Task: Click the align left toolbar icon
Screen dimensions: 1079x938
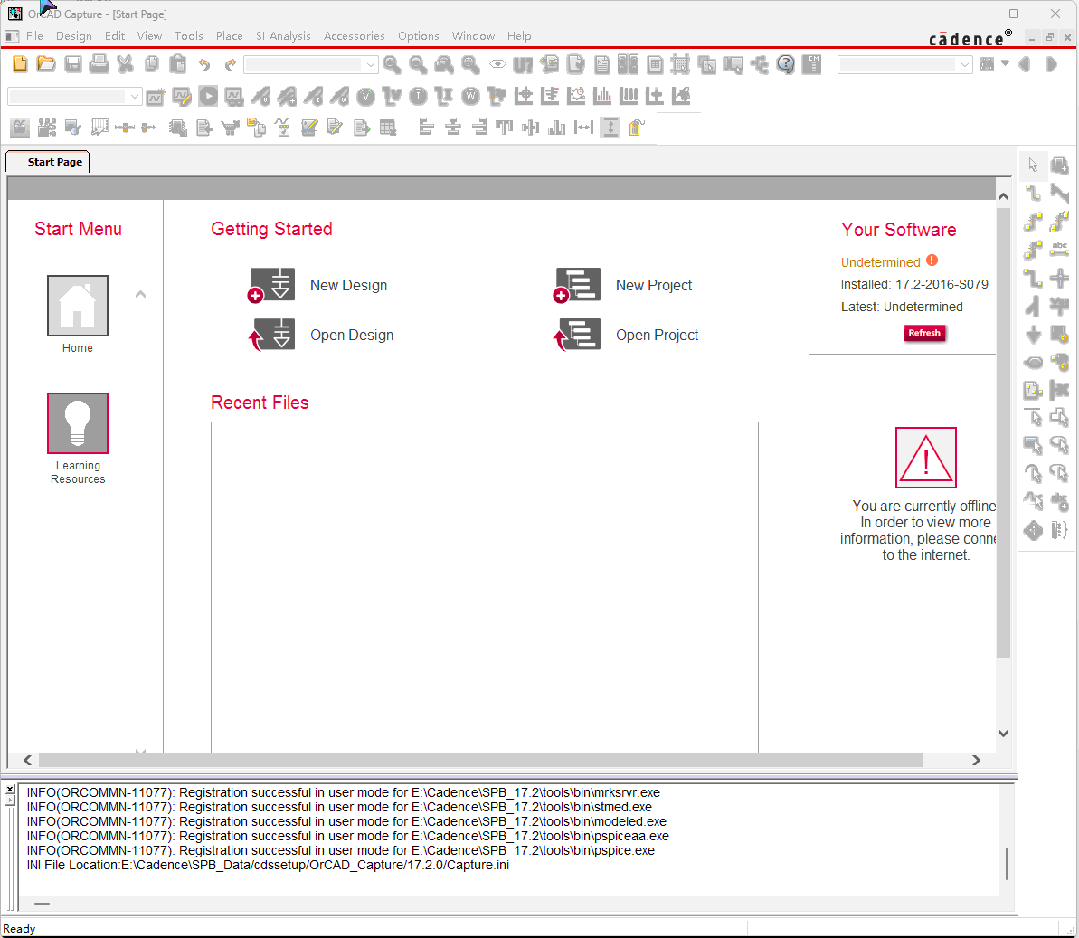Action: coord(427,127)
